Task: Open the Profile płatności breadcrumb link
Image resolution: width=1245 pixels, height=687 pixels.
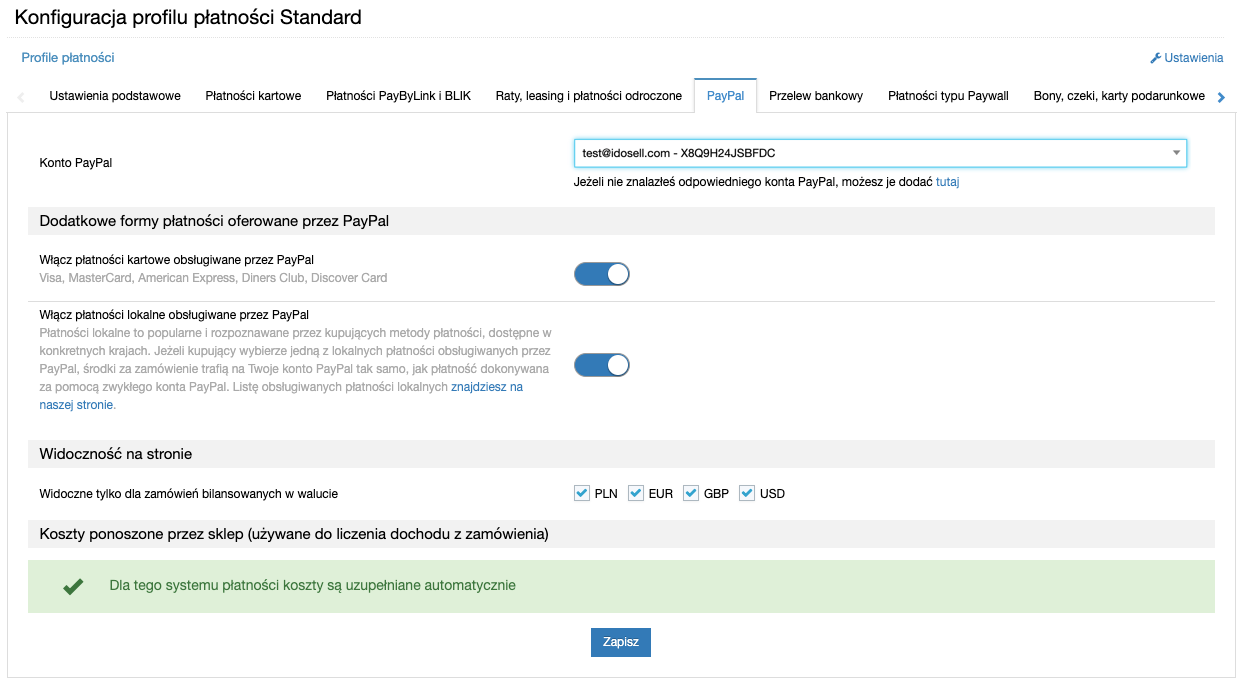Action: click(68, 58)
